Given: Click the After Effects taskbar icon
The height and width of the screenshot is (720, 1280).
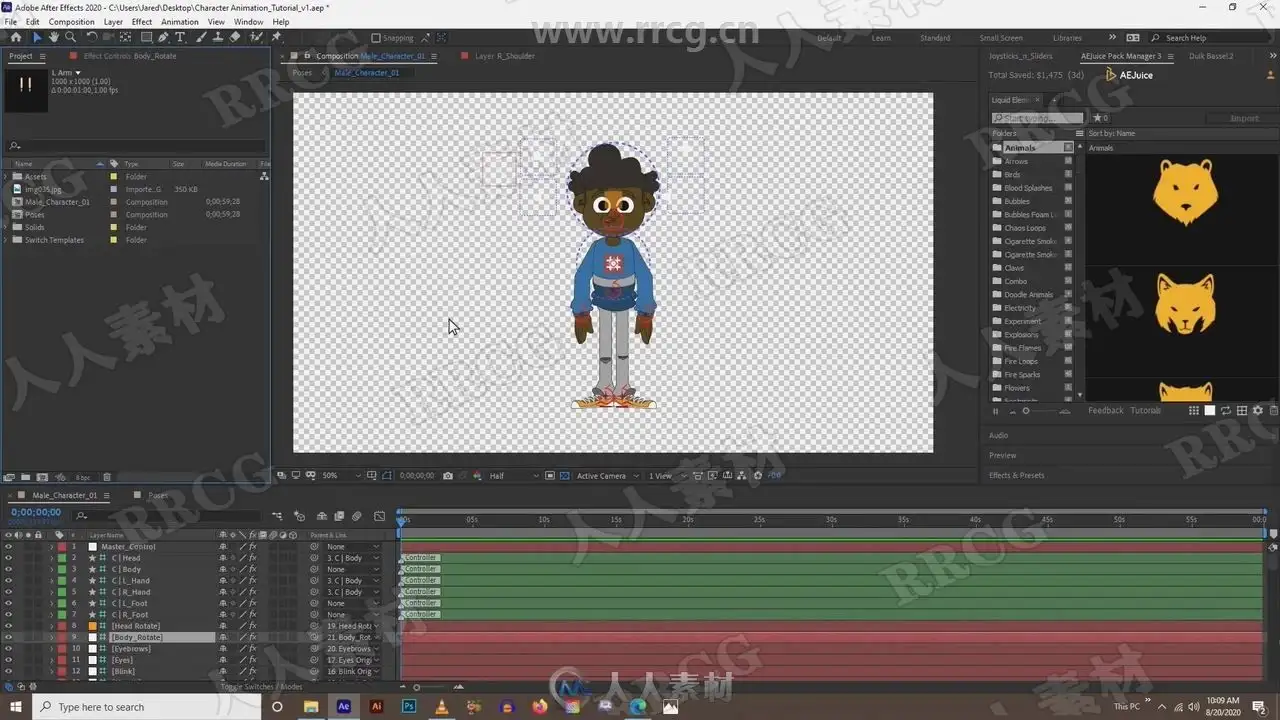Looking at the screenshot, I should 344,706.
